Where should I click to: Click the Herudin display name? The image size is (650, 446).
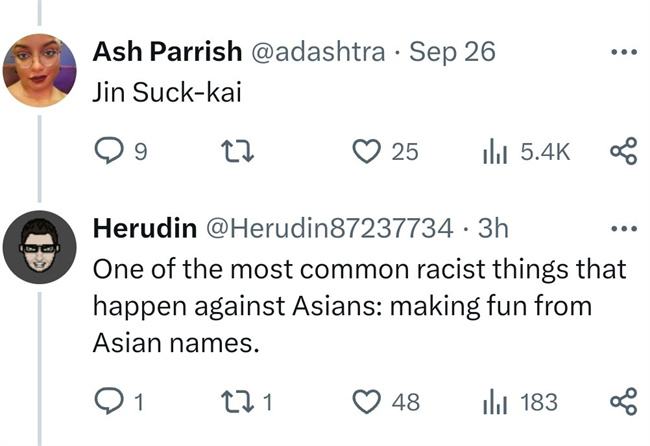(x=144, y=229)
